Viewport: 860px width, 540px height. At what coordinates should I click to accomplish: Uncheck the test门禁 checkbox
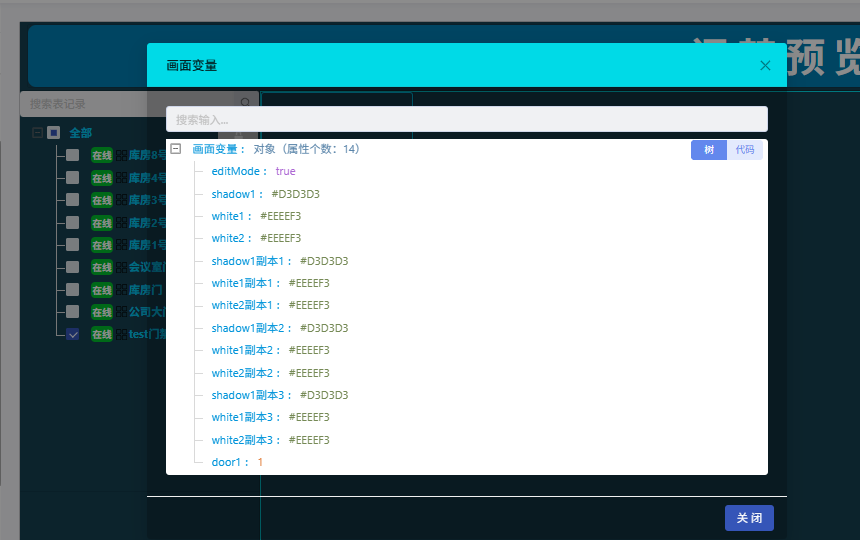coord(72,334)
